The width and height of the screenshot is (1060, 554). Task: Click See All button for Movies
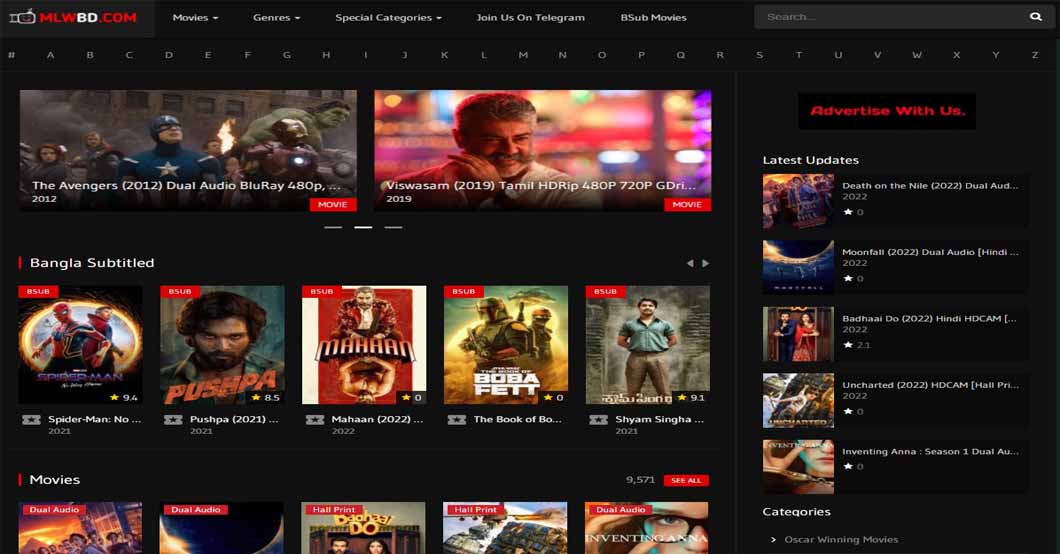pos(686,480)
